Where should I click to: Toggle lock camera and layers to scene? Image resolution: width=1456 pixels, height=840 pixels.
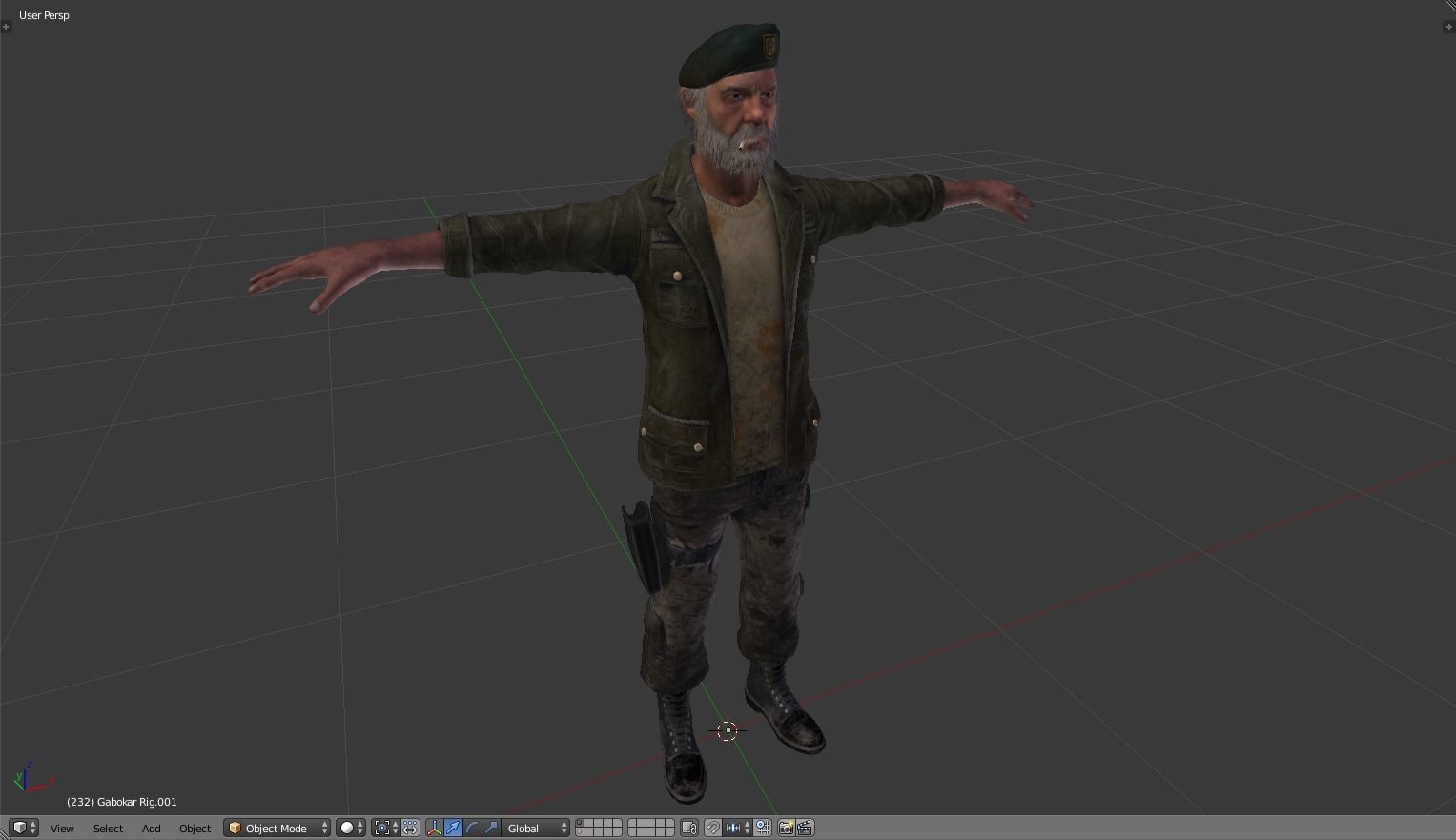pos(689,828)
